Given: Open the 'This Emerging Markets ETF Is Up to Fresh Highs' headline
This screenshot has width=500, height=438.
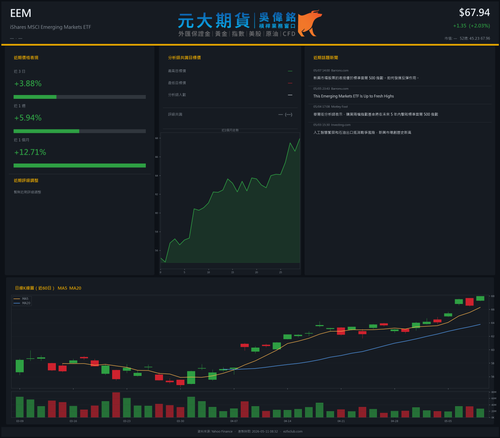Looking at the screenshot, I should coord(353,96).
